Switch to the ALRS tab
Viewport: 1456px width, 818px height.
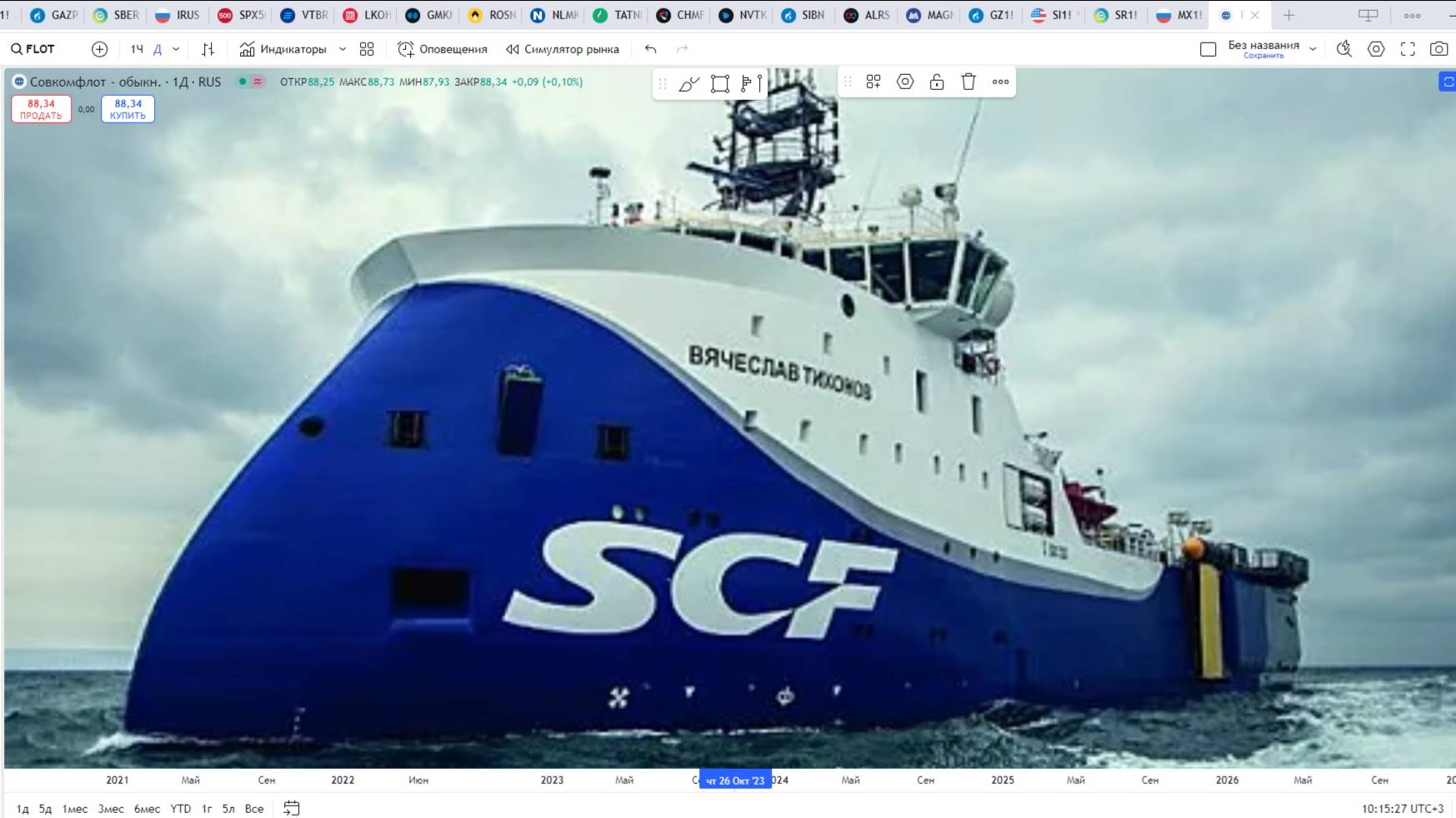[866, 15]
